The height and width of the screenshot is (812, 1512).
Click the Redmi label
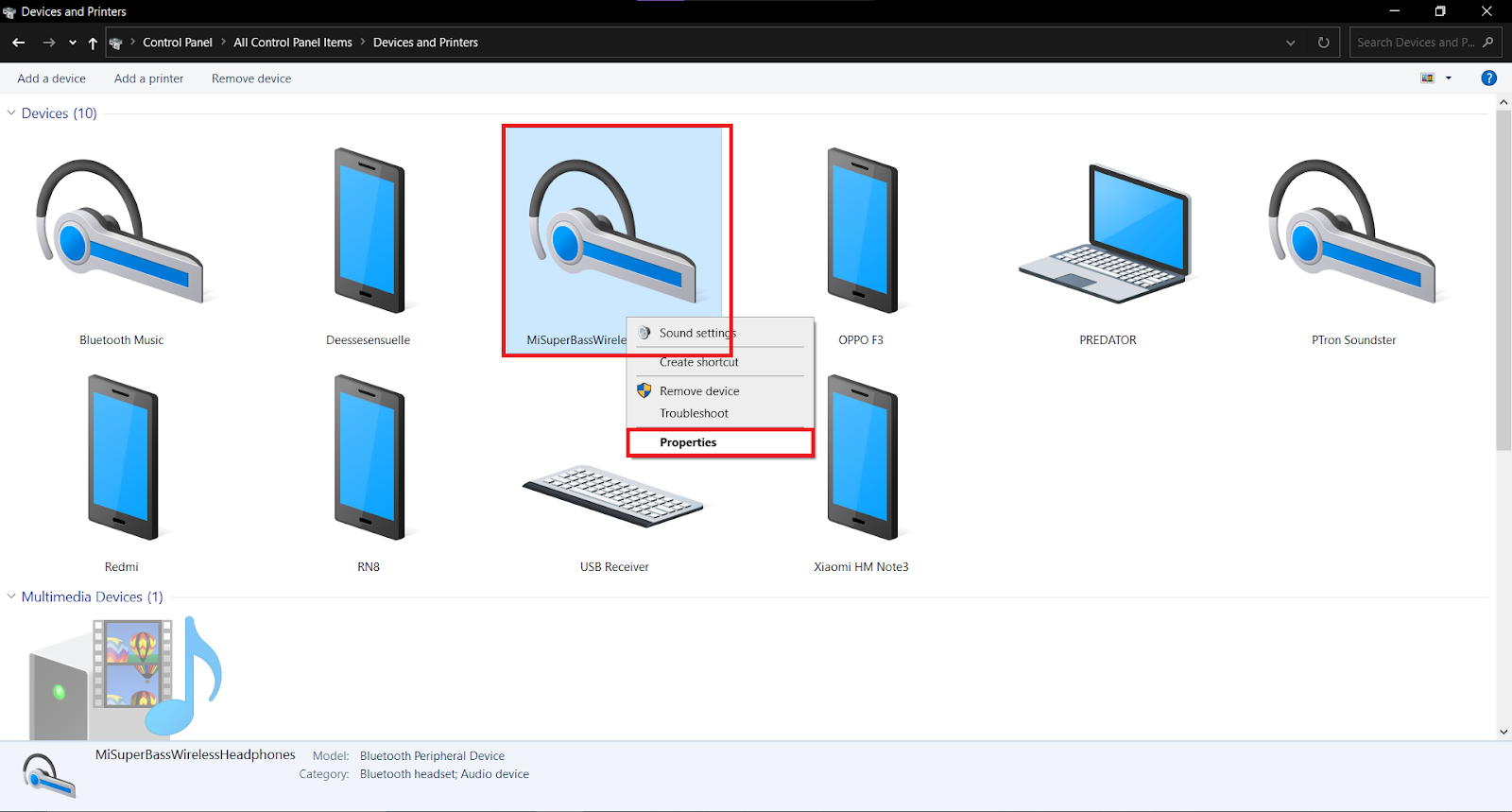click(x=122, y=567)
